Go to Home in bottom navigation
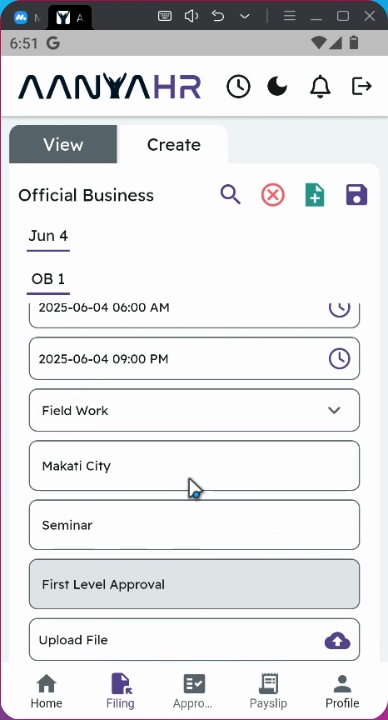This screenshot has height=720, width=388. 46,692
